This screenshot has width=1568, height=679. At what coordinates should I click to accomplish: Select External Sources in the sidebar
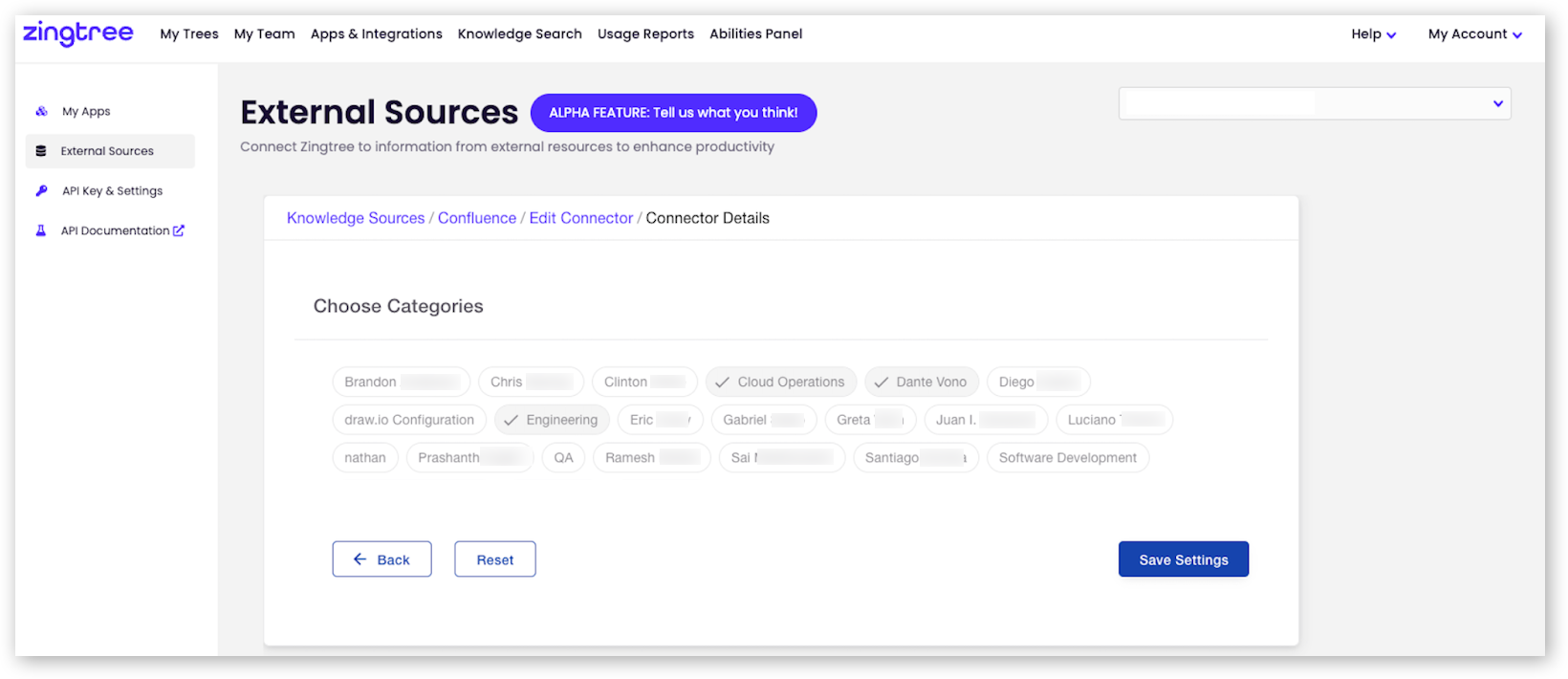pos(110,151)
